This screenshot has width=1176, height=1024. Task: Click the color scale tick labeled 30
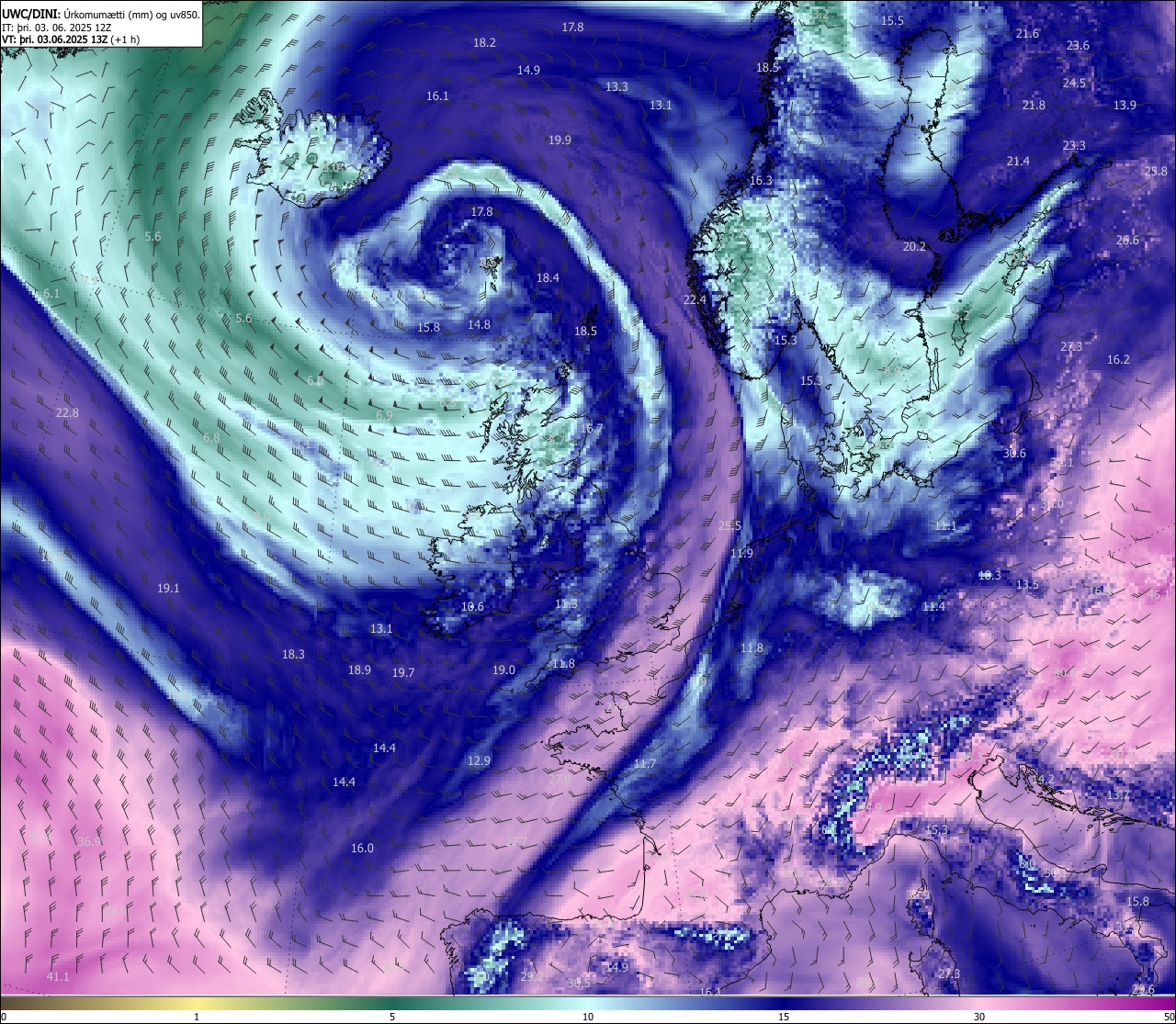coord(979,1017)
